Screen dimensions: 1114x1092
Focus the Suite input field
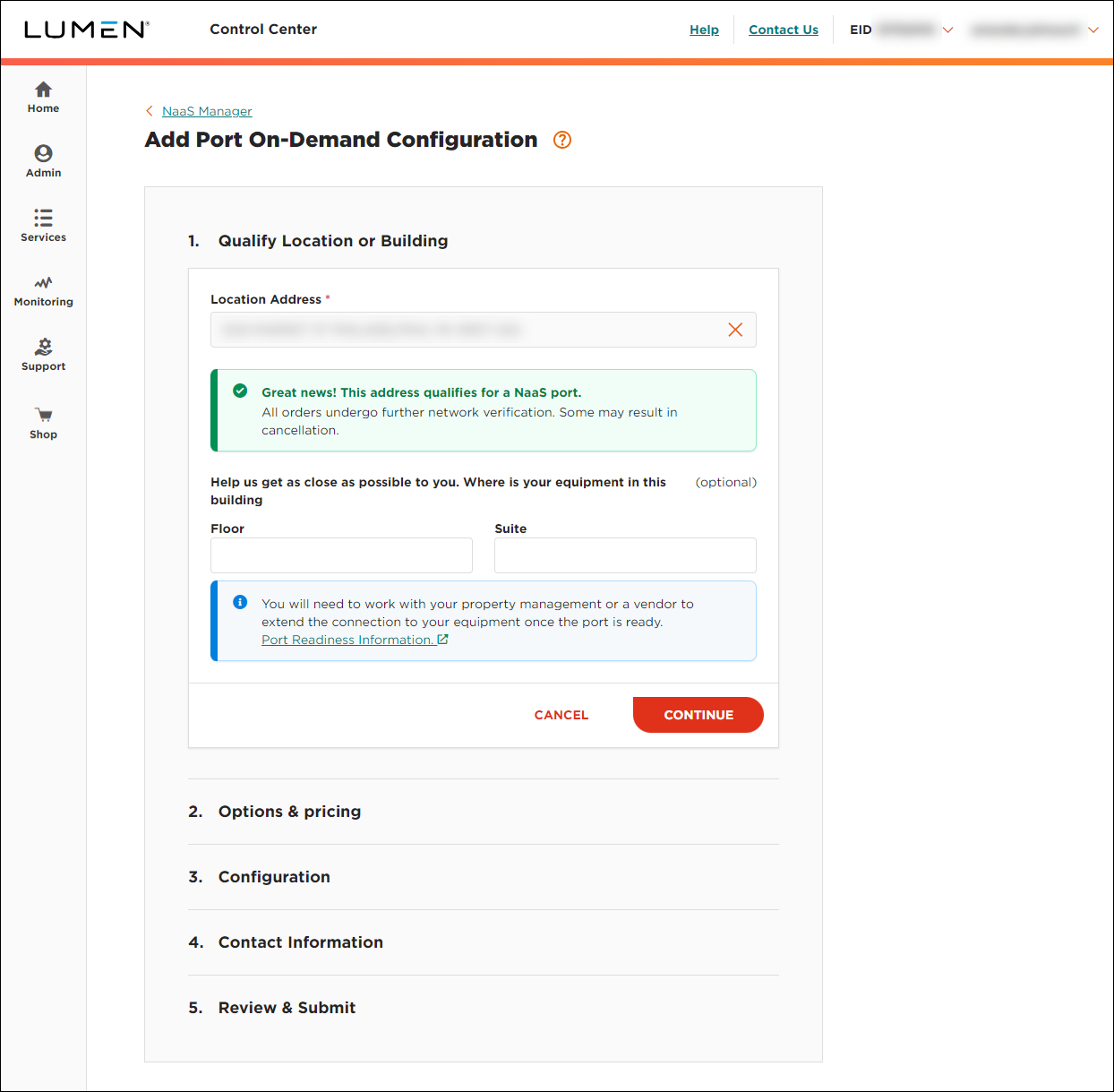(625, 555)
